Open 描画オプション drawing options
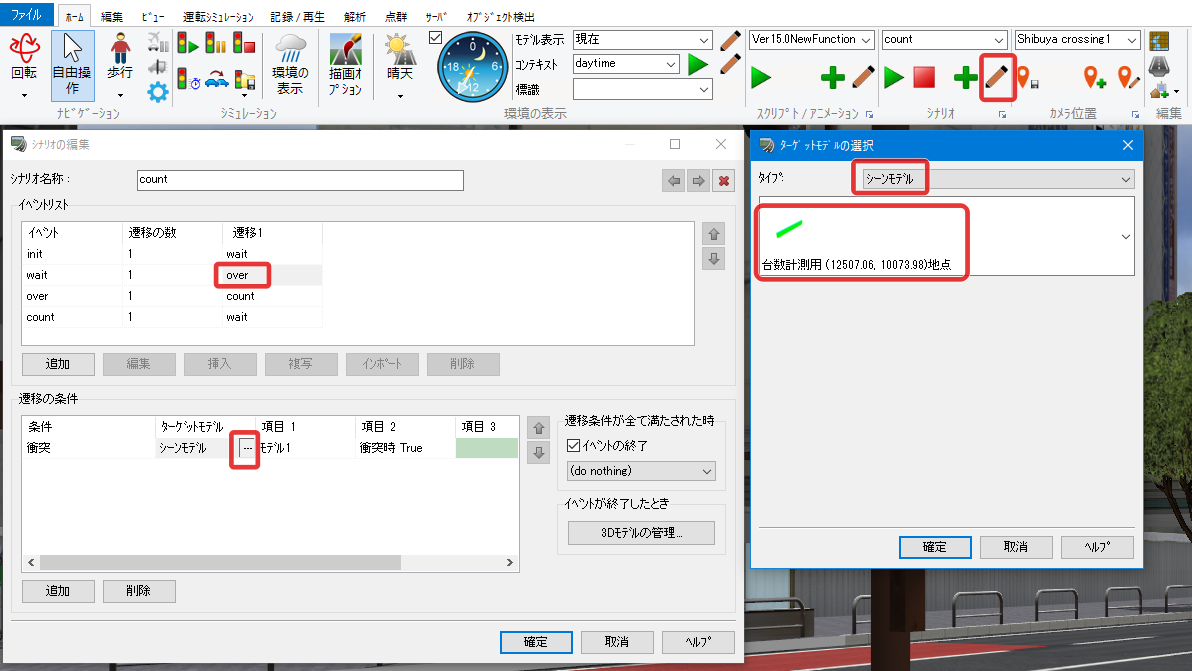Screen dimensions: 1192x671 click(345, 65)
